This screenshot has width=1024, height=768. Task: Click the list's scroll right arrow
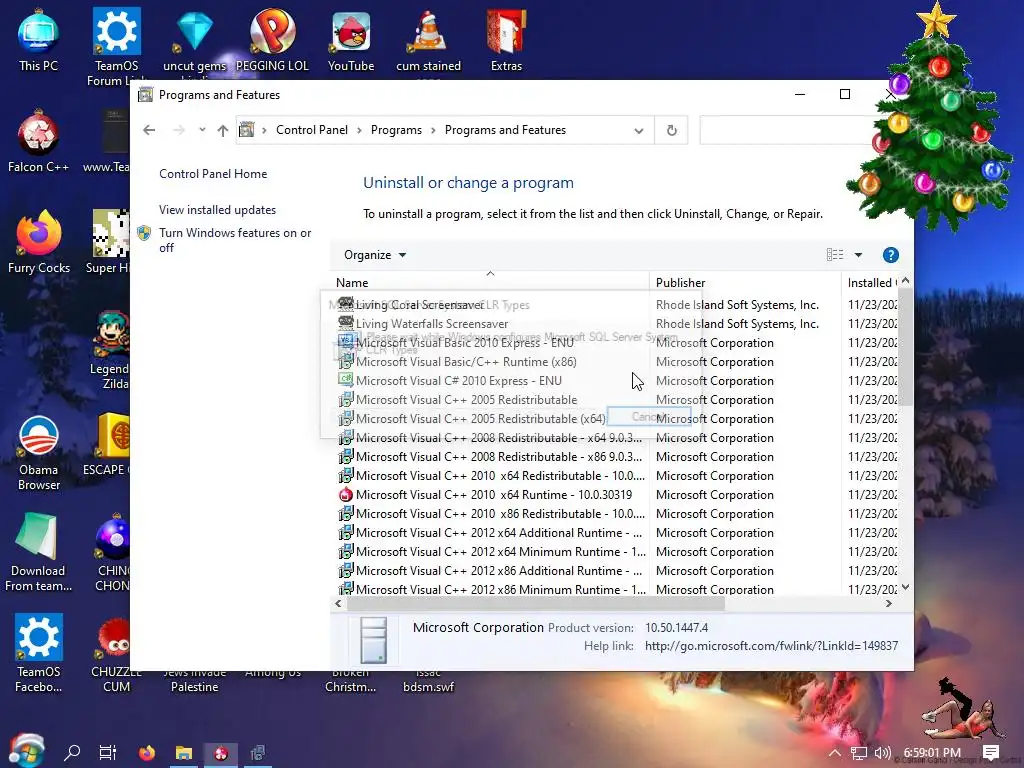coord(889,603)
